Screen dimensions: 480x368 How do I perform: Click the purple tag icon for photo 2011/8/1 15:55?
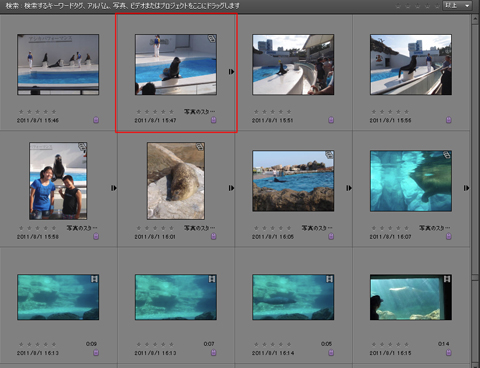coord(449,120)
